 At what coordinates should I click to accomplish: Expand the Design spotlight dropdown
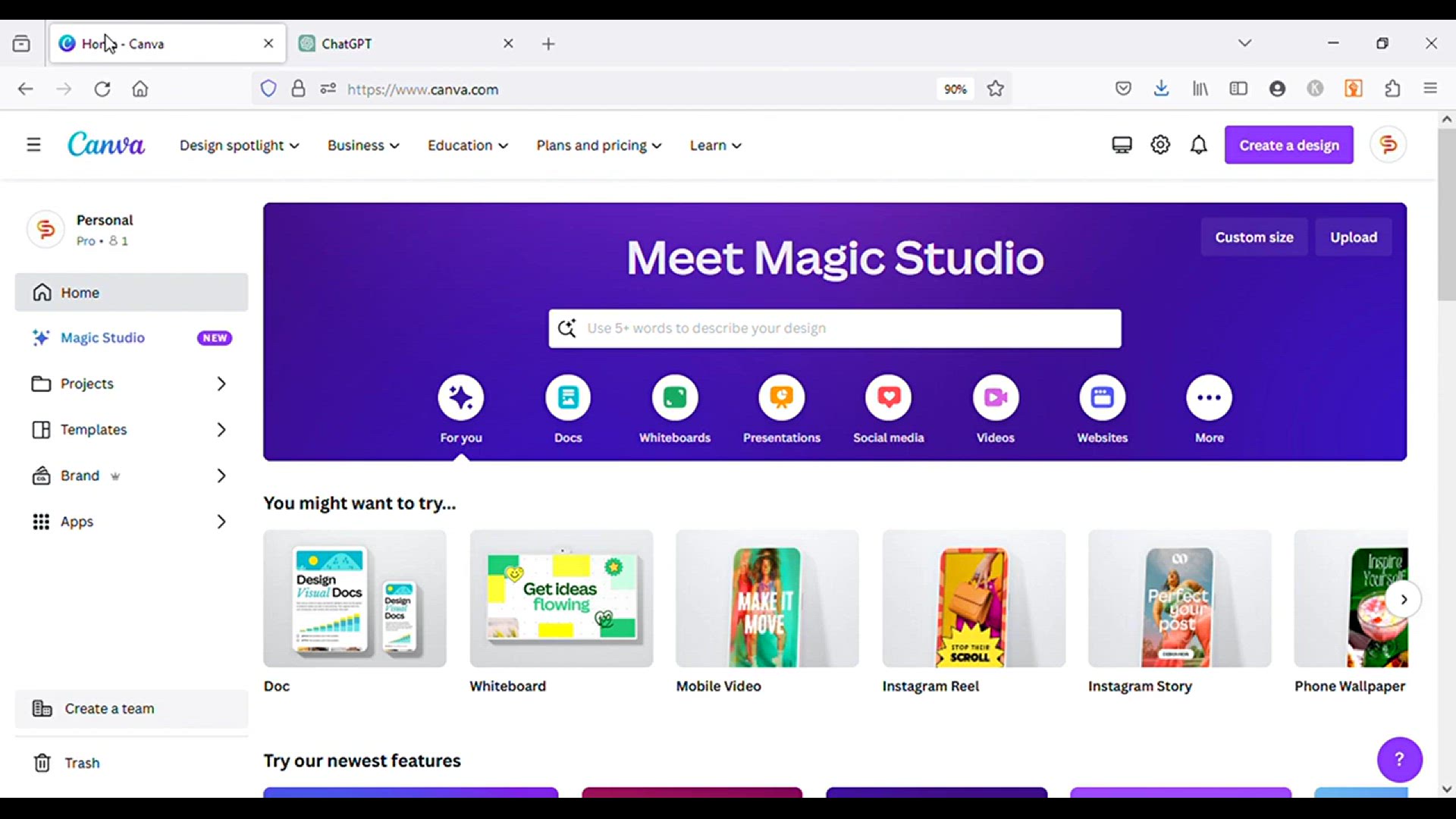point(239,145)
